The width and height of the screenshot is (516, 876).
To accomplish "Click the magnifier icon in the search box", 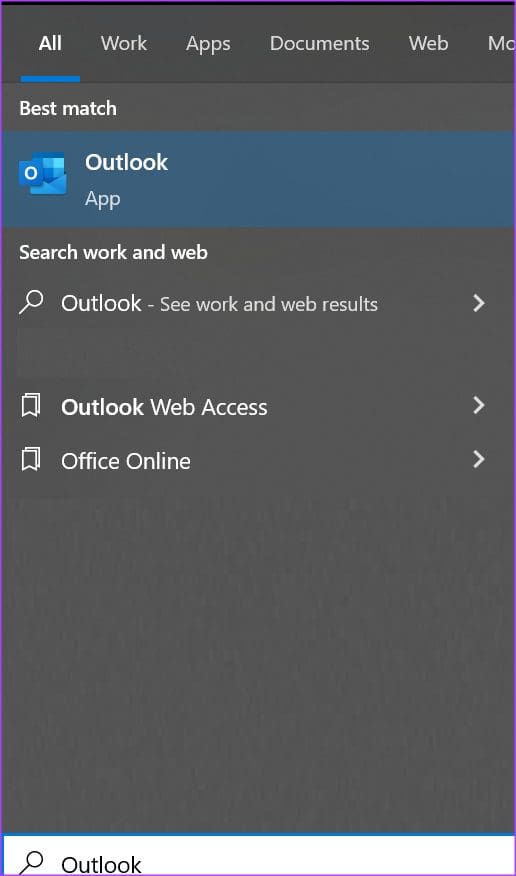I will [x=31, y=862].
